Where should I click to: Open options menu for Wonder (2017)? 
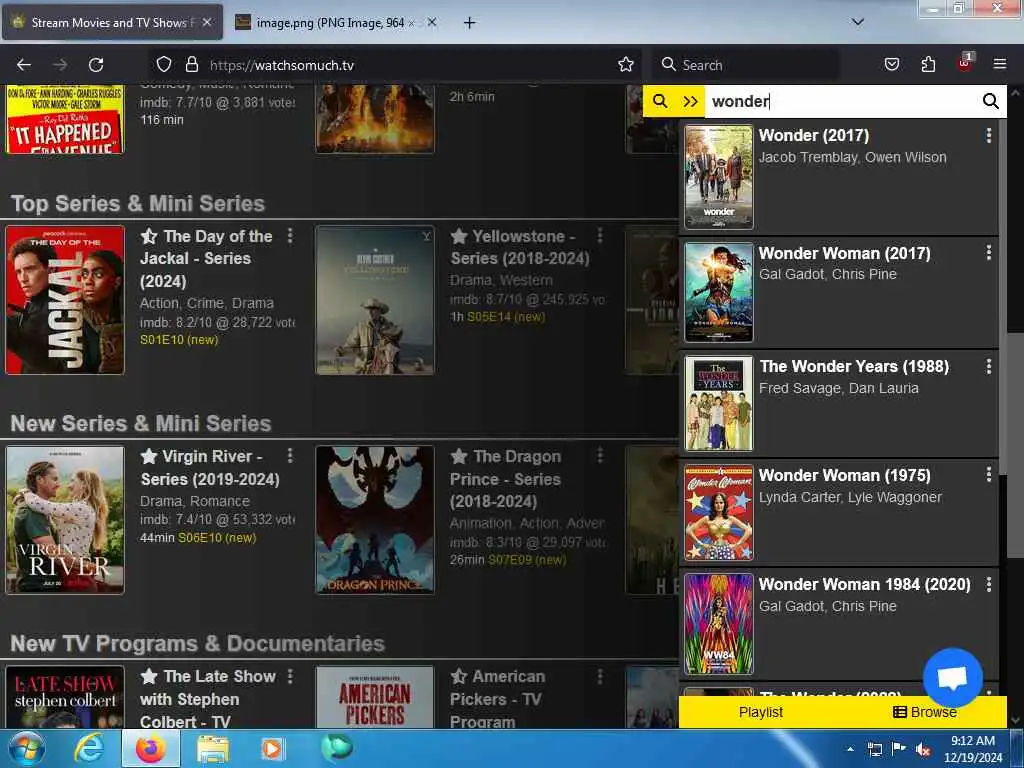(x=989, y=135)
